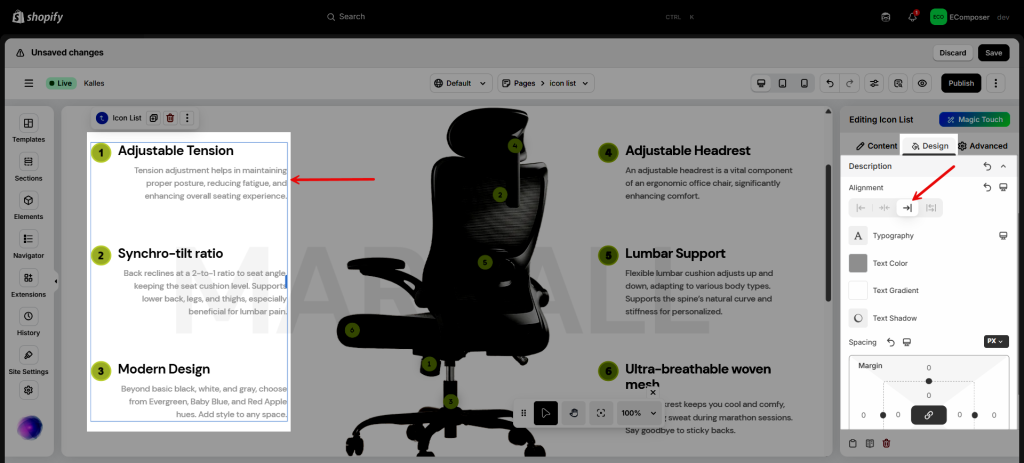
Task: Open the 100% zoom dropdown
Action: 638,412
